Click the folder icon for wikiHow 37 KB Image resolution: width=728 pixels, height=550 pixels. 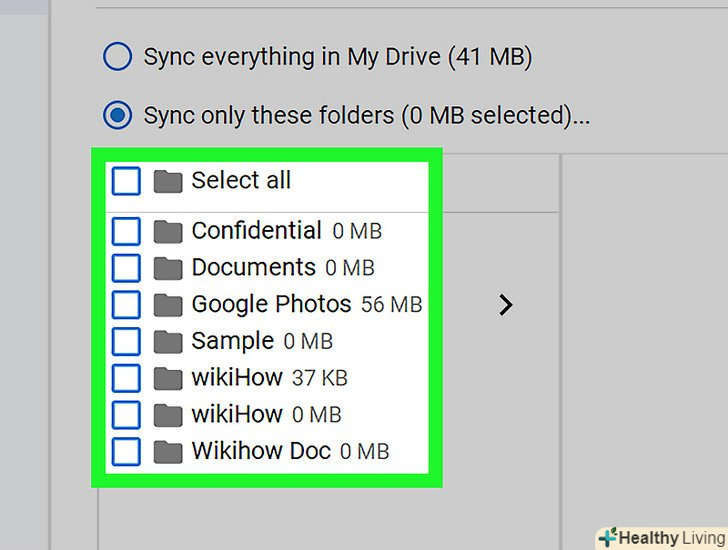point(168,378)
